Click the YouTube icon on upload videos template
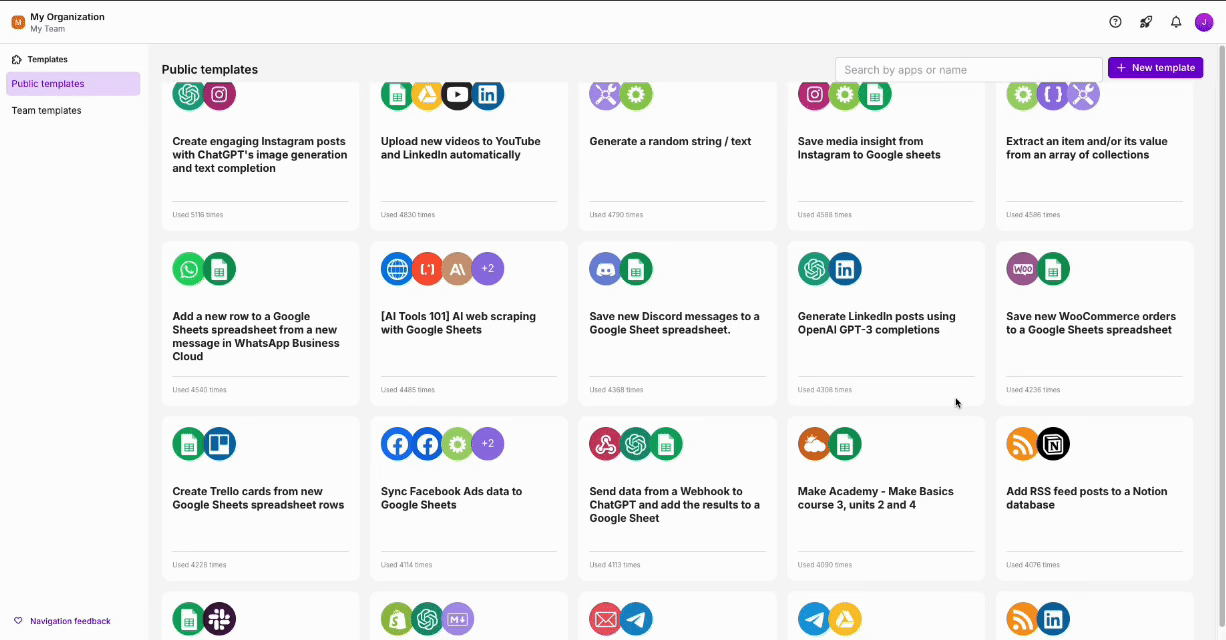 (457, 95)
